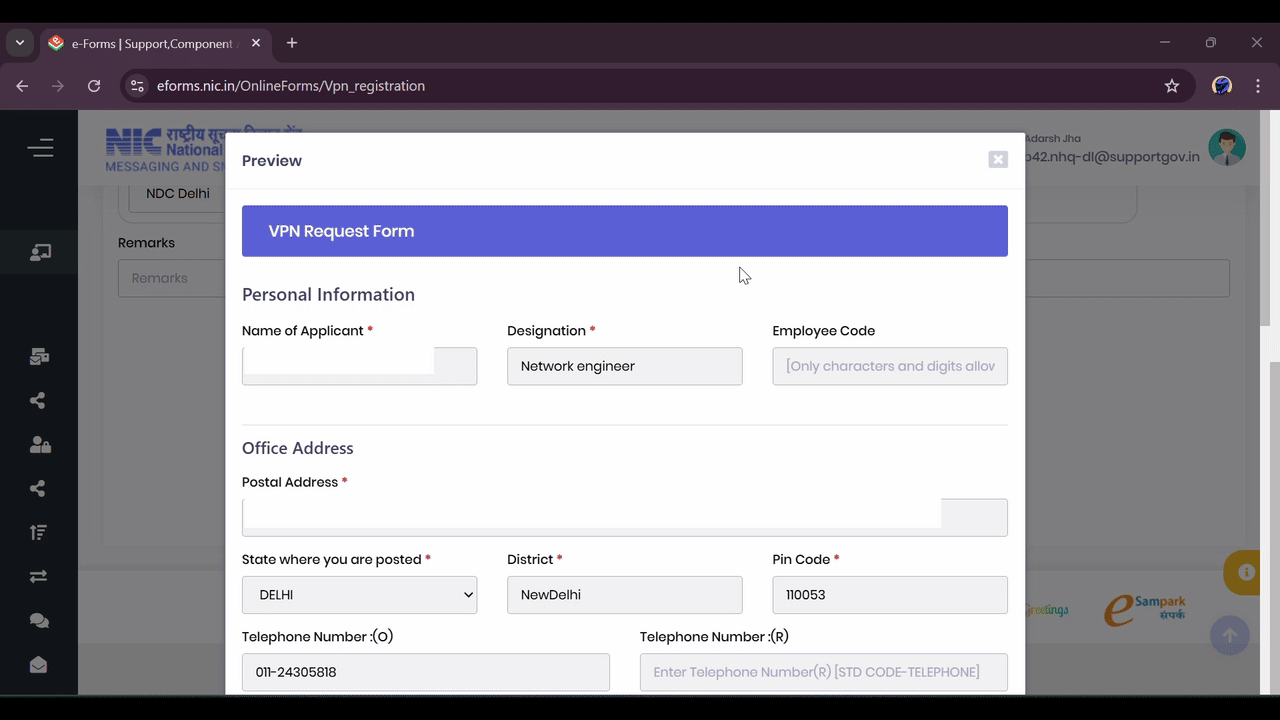
Task: Bookmark the page with the star icon
Action: point(1171,85)
